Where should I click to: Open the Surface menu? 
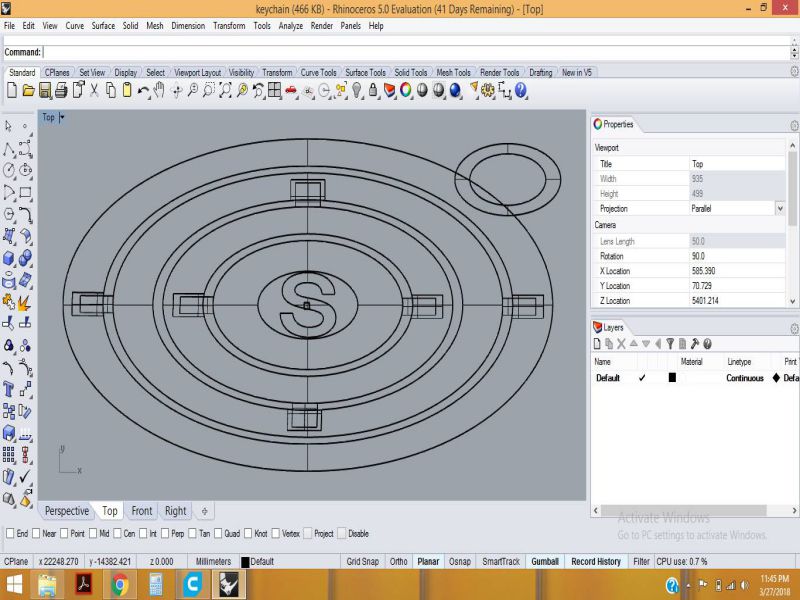pyautogui.click(x=103, y=26)
